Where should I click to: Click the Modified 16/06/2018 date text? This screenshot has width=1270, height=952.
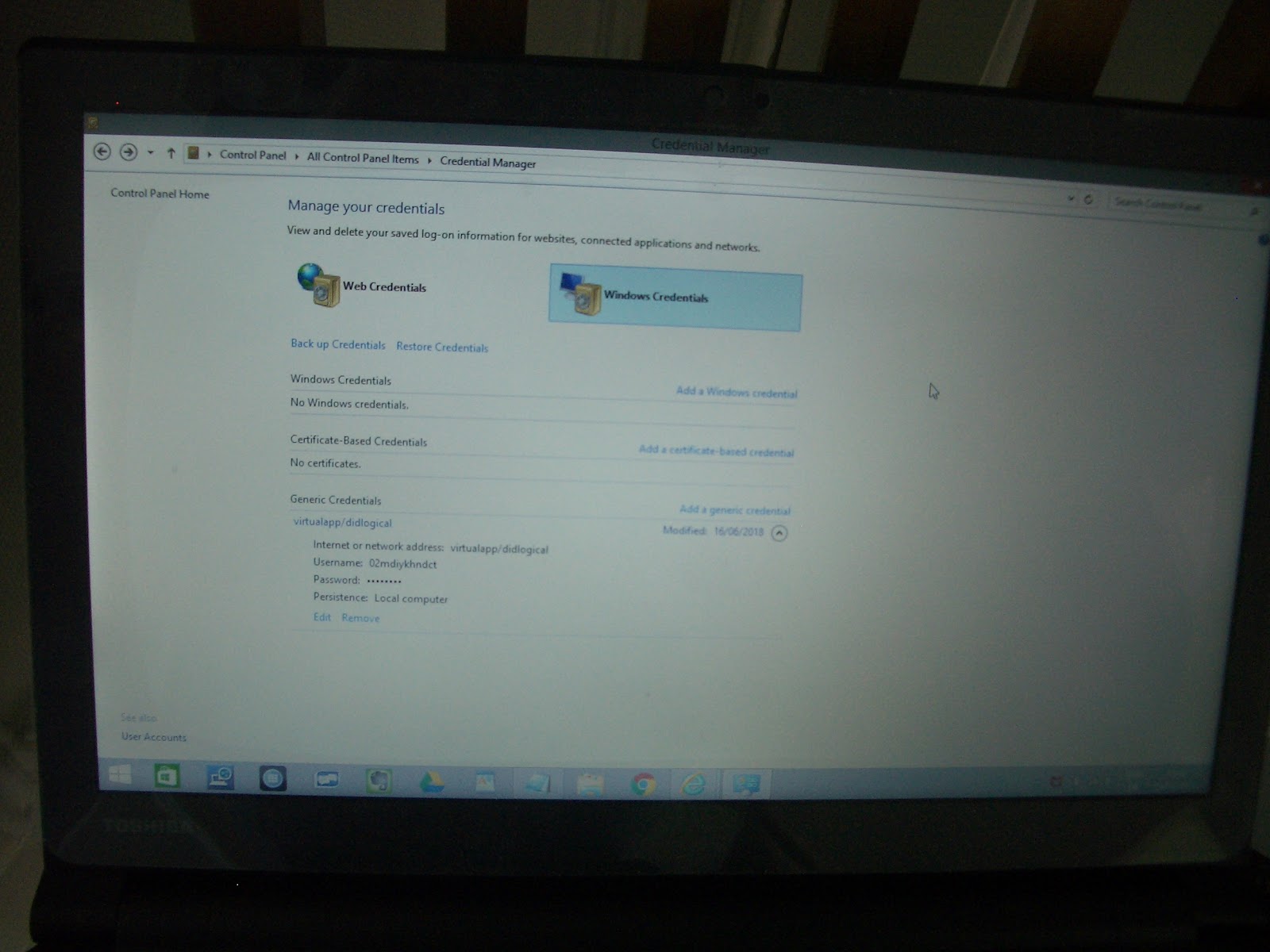coord(713,531)
